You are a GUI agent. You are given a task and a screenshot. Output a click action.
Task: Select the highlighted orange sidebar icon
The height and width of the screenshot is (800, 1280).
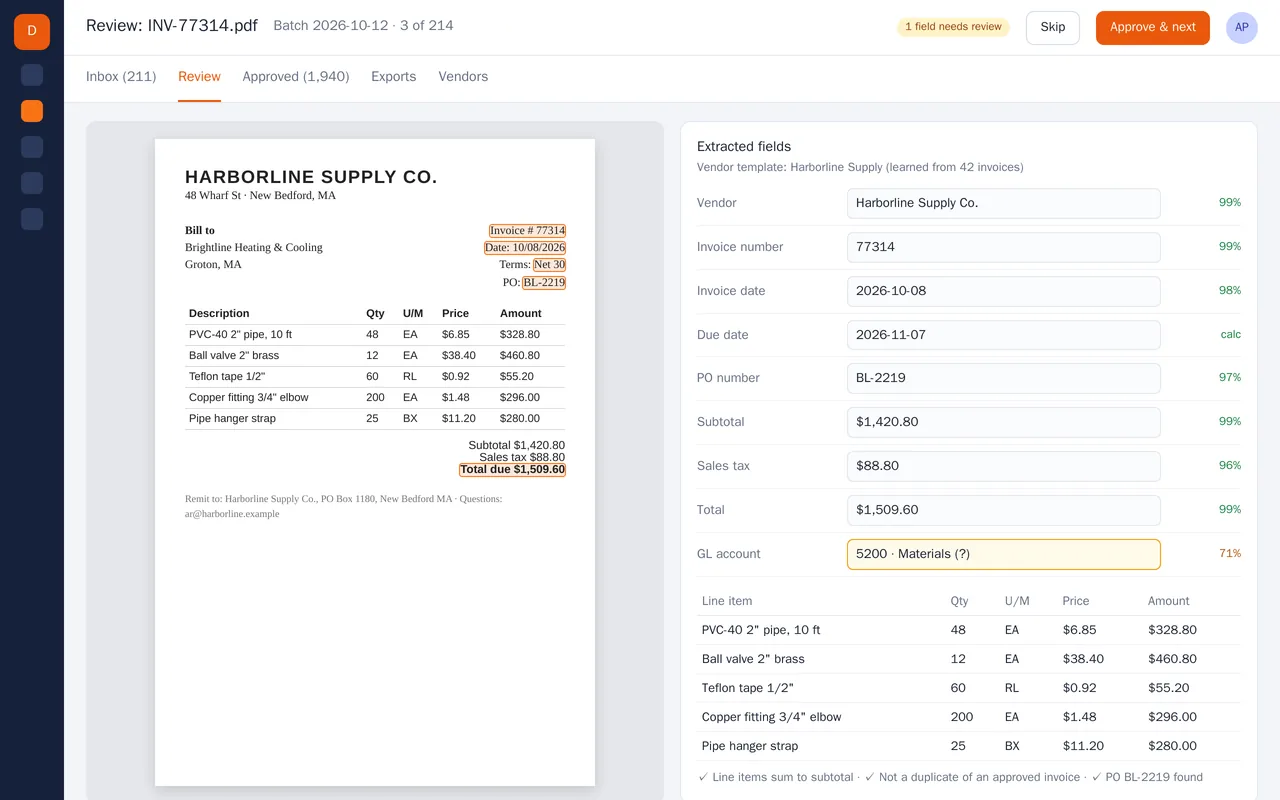[32, 111]
